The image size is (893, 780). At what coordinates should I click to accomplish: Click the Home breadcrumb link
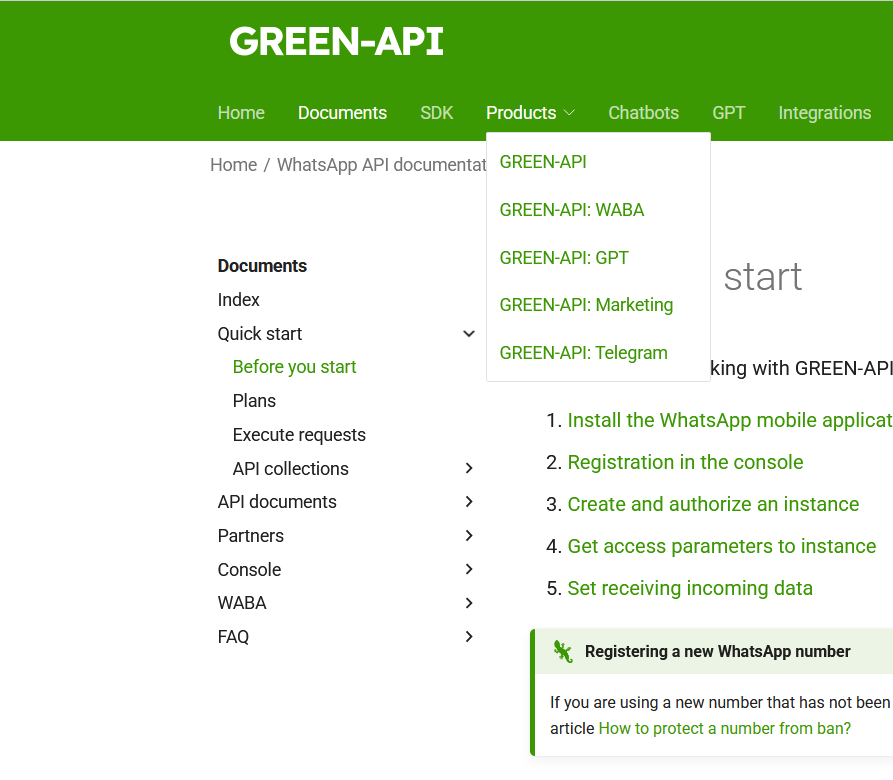[234, 165]
